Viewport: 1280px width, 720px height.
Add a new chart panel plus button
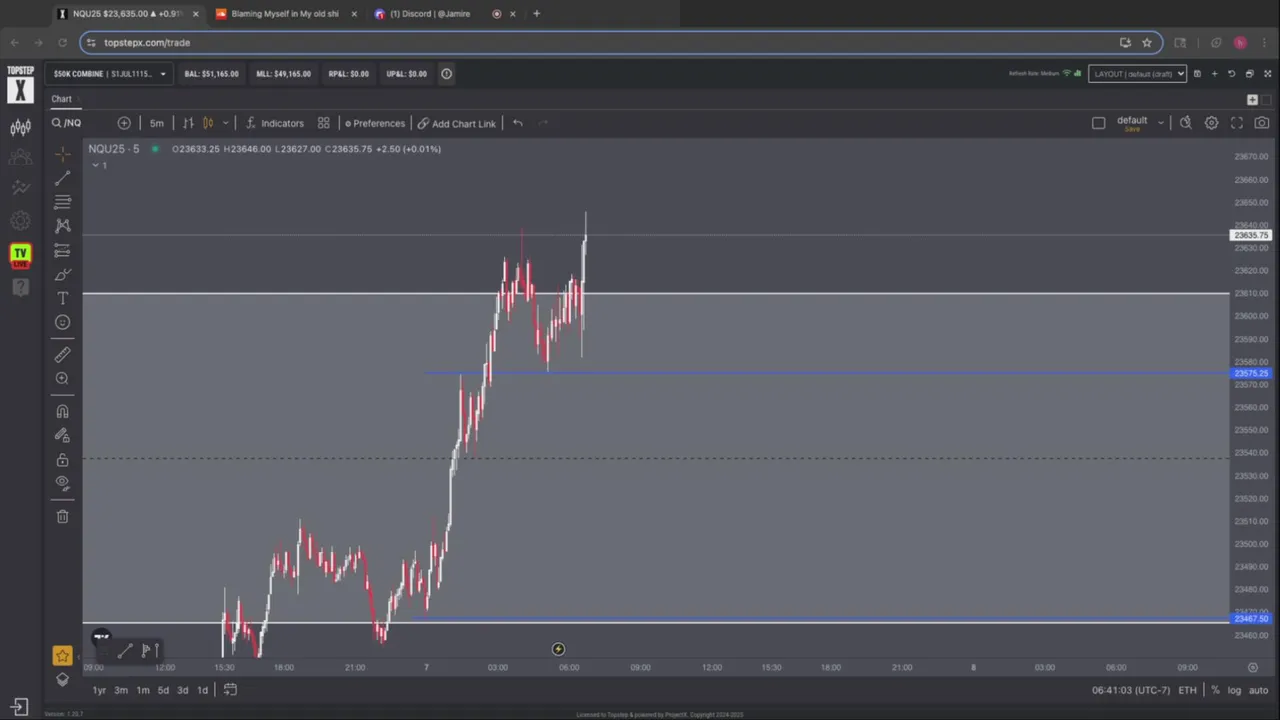point(1252,99)
